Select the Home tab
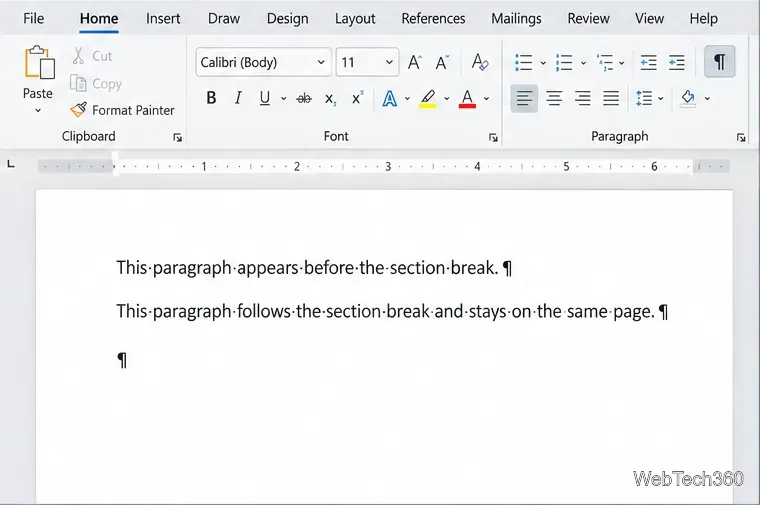Screen dimensions: 760x505 [99, 18]
